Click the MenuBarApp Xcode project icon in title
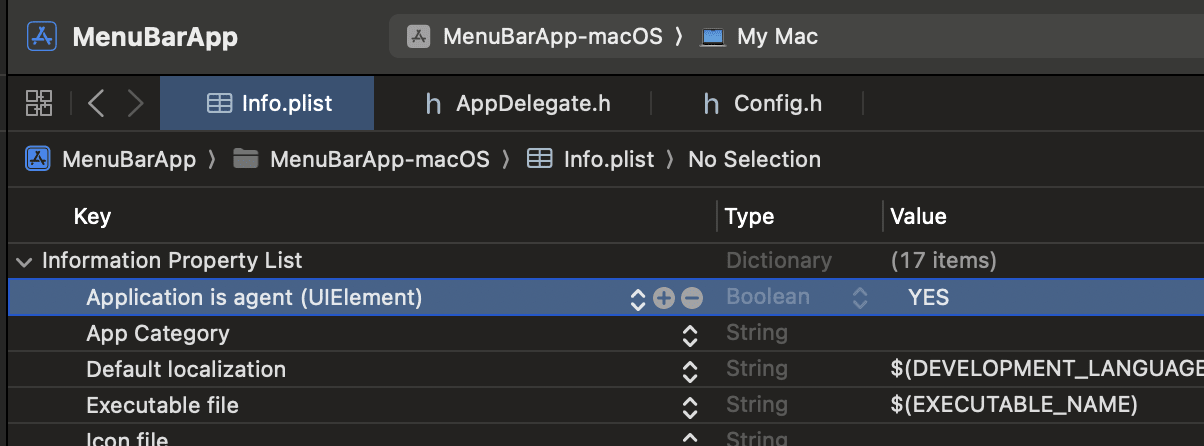The width and height of the screenshot is (1204, 446). pos(42,37)
